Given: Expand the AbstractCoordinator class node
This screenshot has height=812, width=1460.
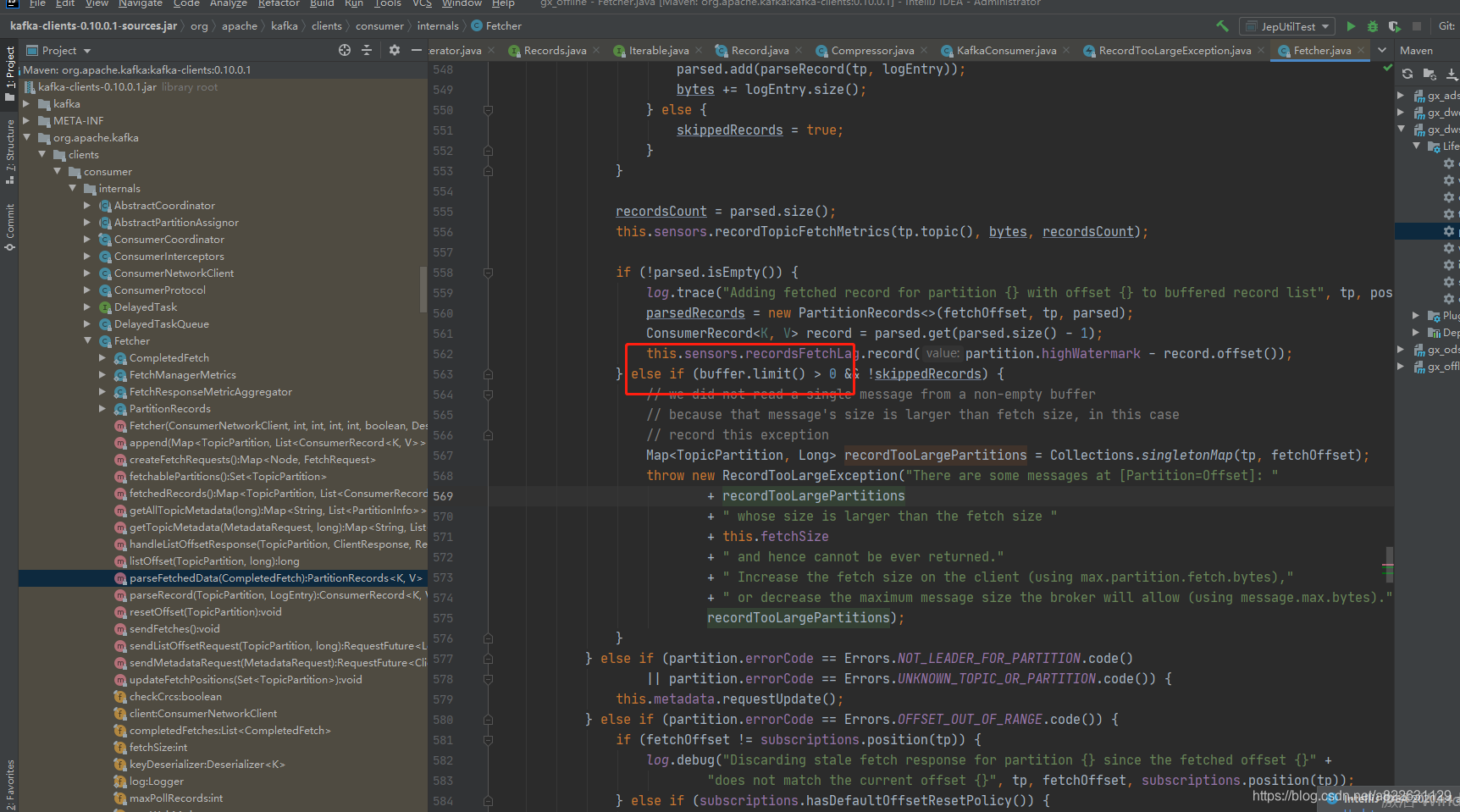Looking at the screenshot, I should (87, 206).
